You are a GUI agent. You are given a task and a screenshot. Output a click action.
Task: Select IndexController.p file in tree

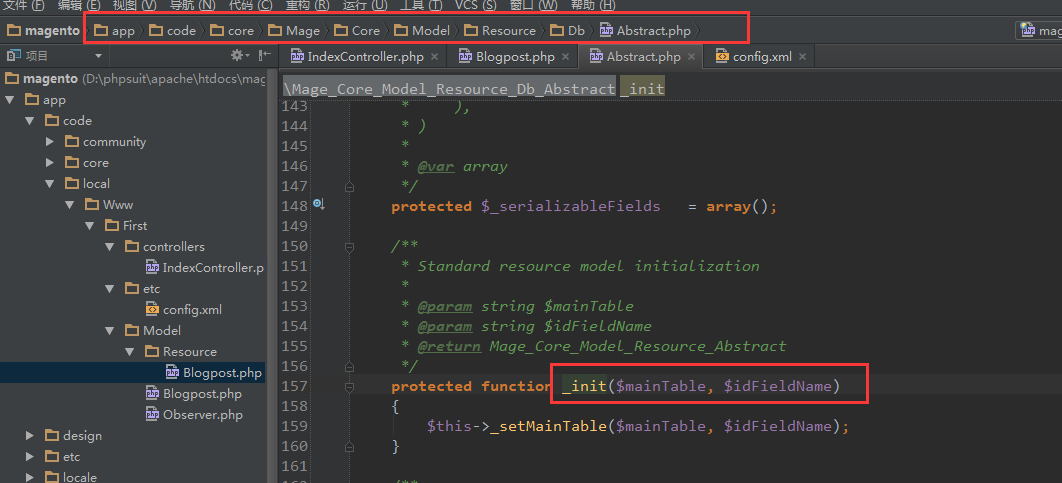pyautogui.click(x=205, y=268)
